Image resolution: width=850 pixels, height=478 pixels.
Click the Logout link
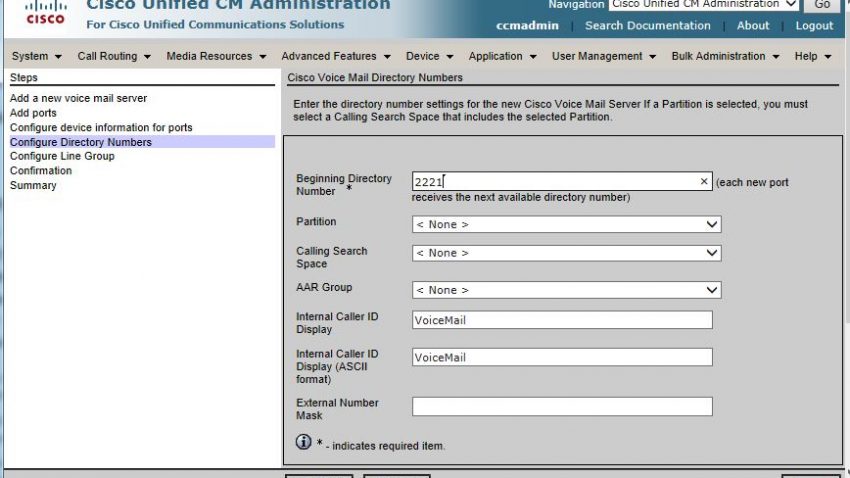(x=814, y=26)
